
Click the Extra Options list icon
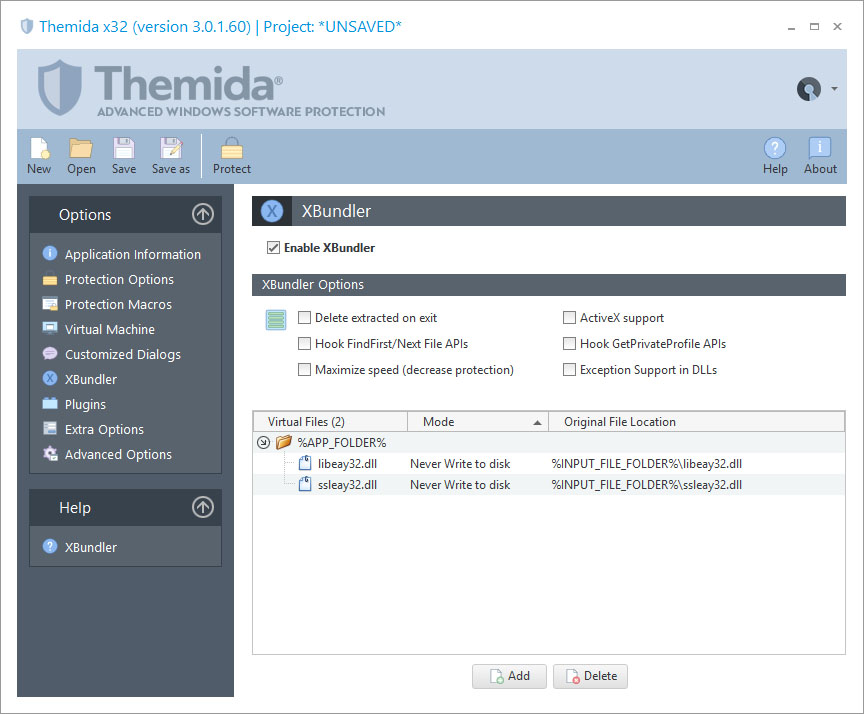click(50, 428)
